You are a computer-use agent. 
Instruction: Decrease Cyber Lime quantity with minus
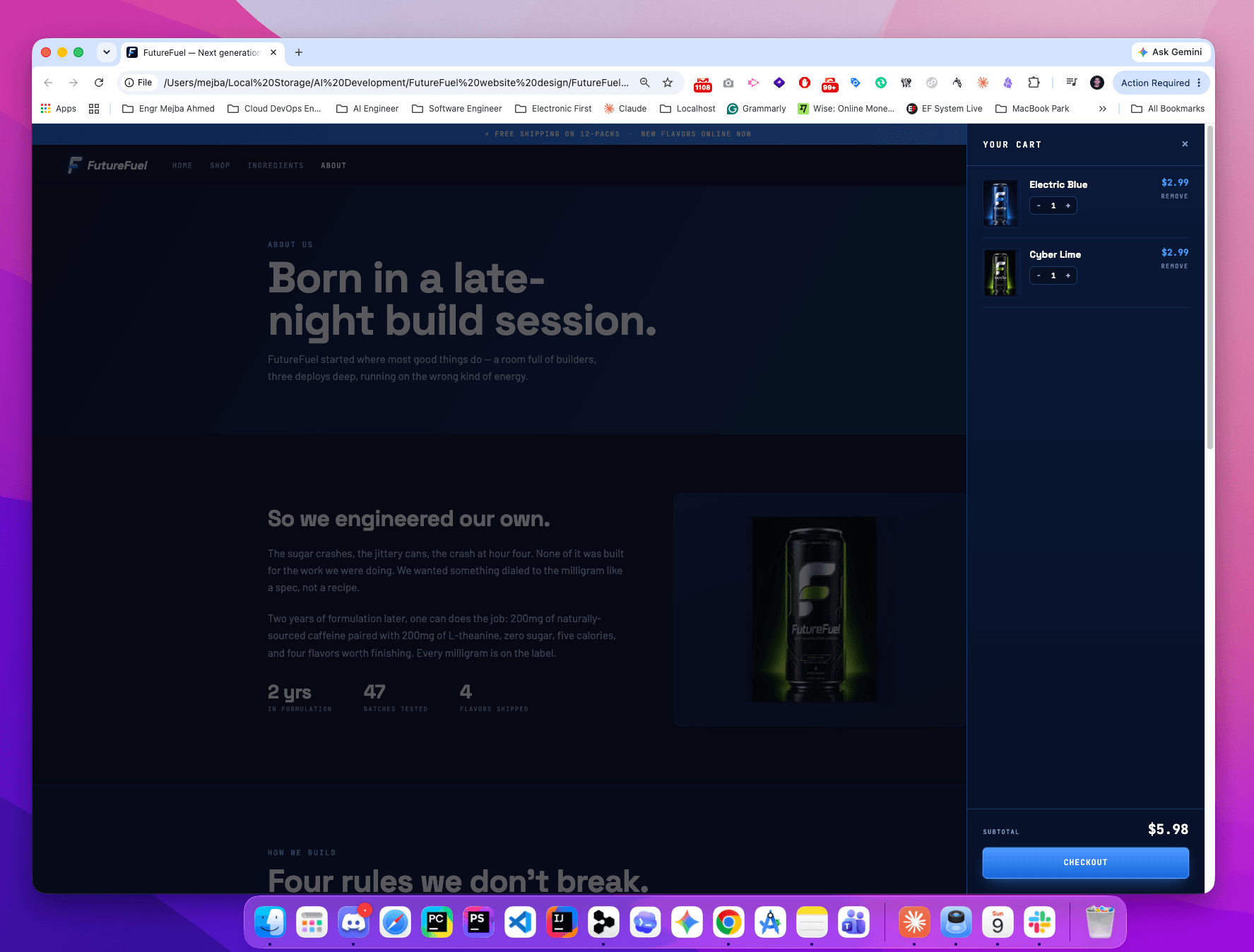[1039, 275]
